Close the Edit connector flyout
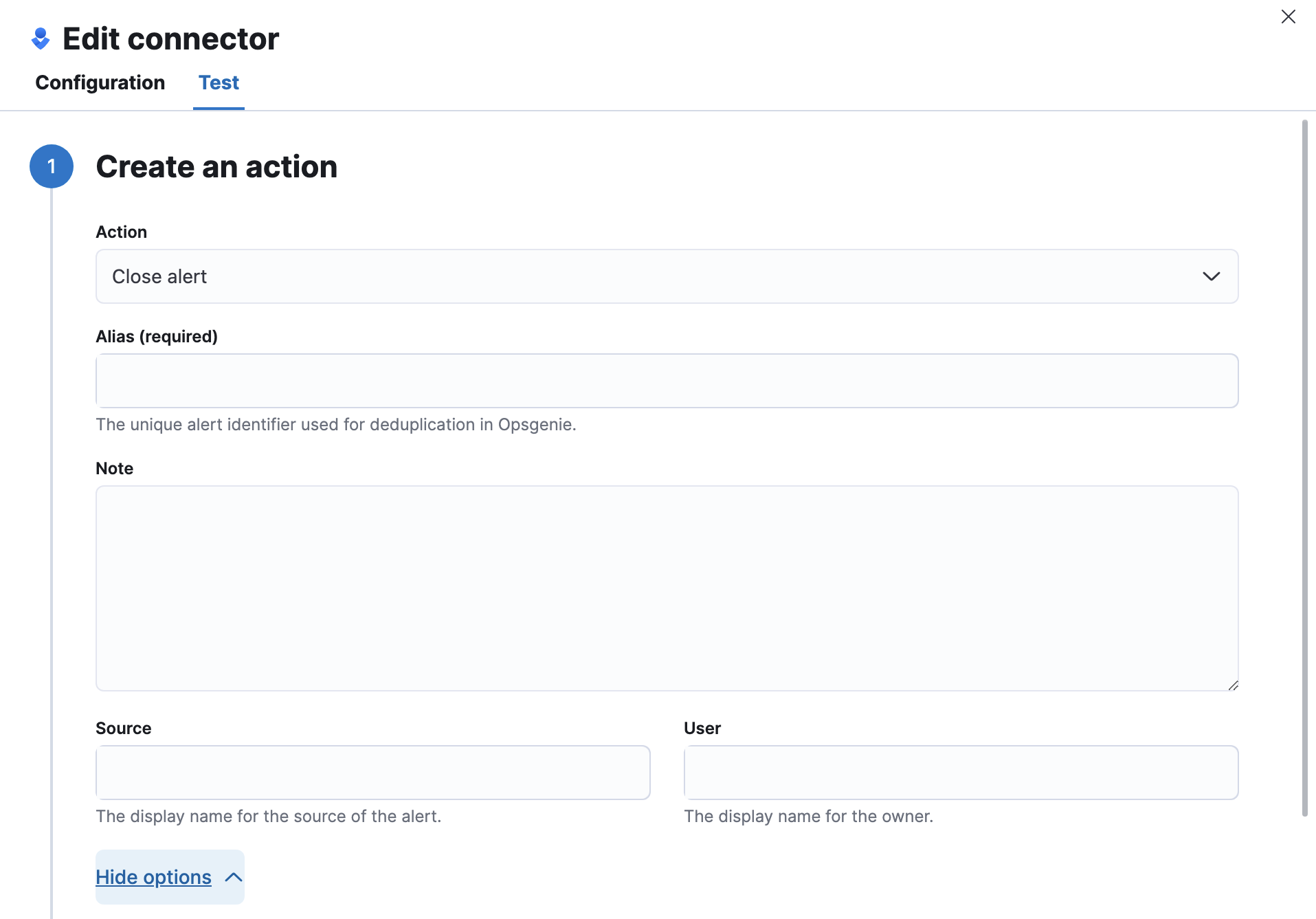Image resolution: width=1316 pixels, height=919 pixels. pos(1288,16)
